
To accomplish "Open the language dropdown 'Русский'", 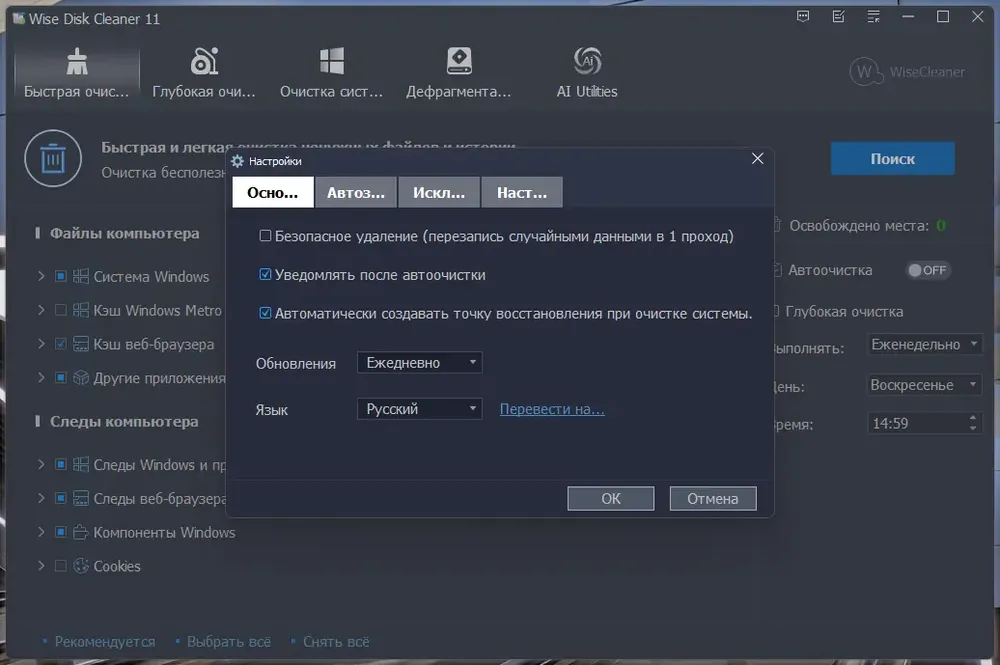I will point(419,409).
